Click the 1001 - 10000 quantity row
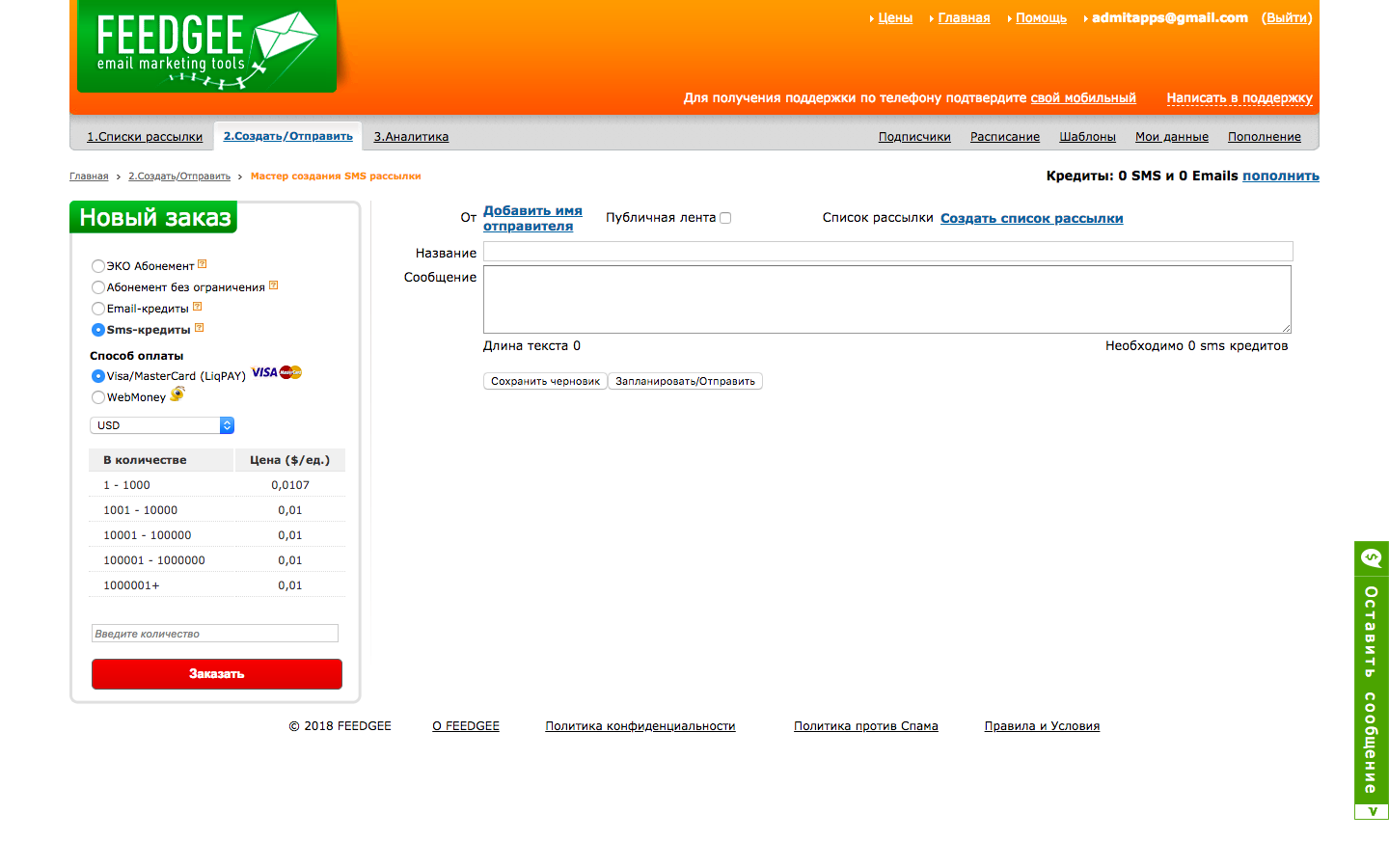This screenshot has width=1389, height=868. [217, 510]
